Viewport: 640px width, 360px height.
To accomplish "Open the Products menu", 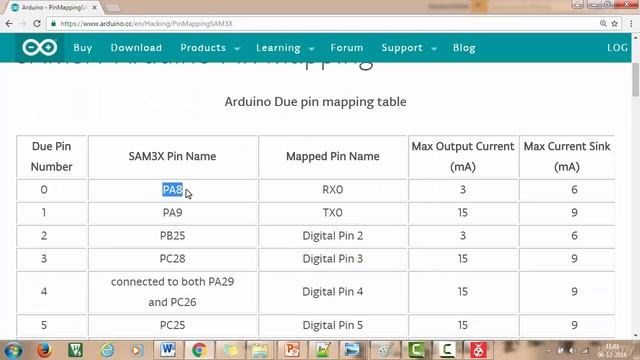I will [x=203, y=48].
